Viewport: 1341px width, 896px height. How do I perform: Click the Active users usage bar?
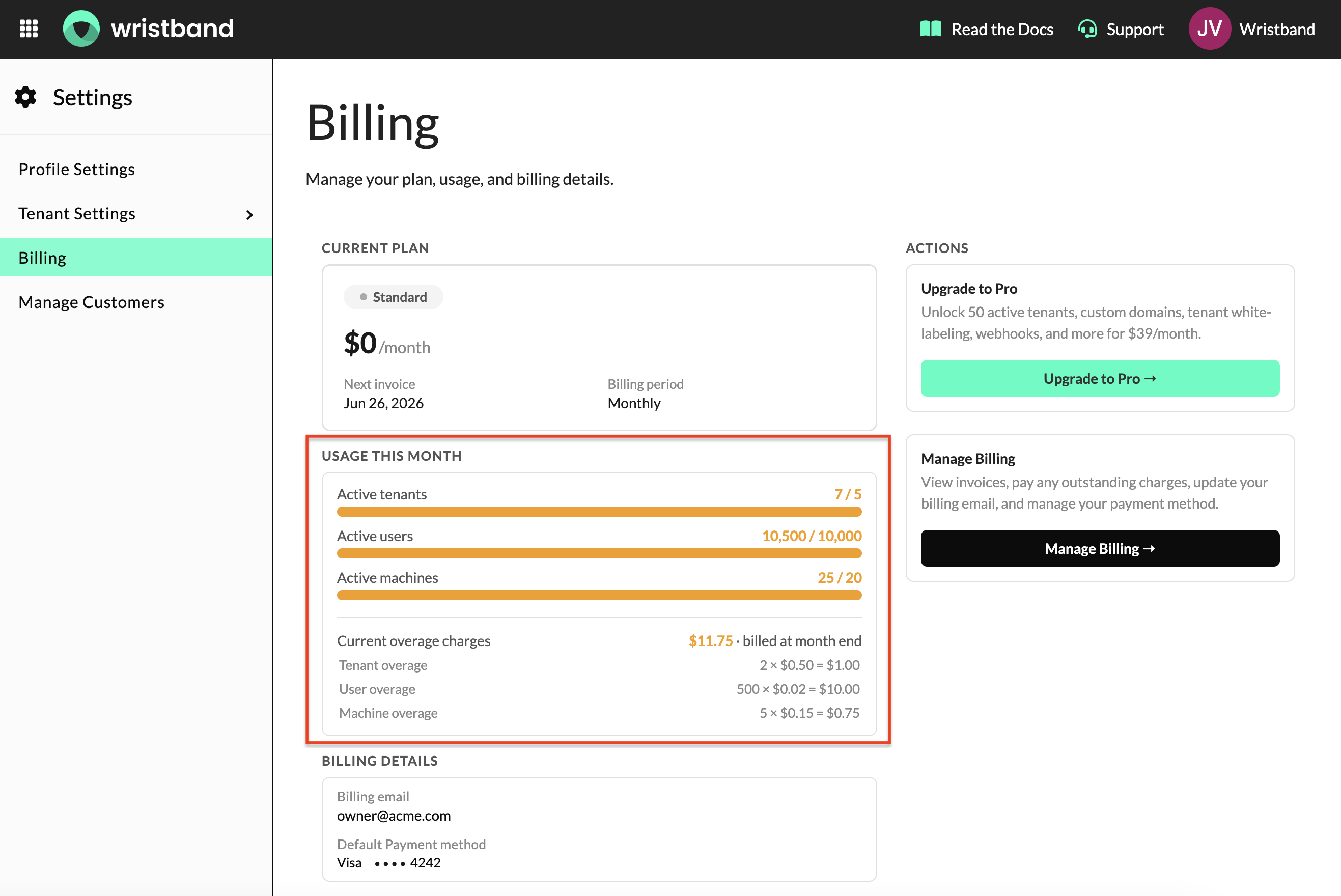pos(599,554)
